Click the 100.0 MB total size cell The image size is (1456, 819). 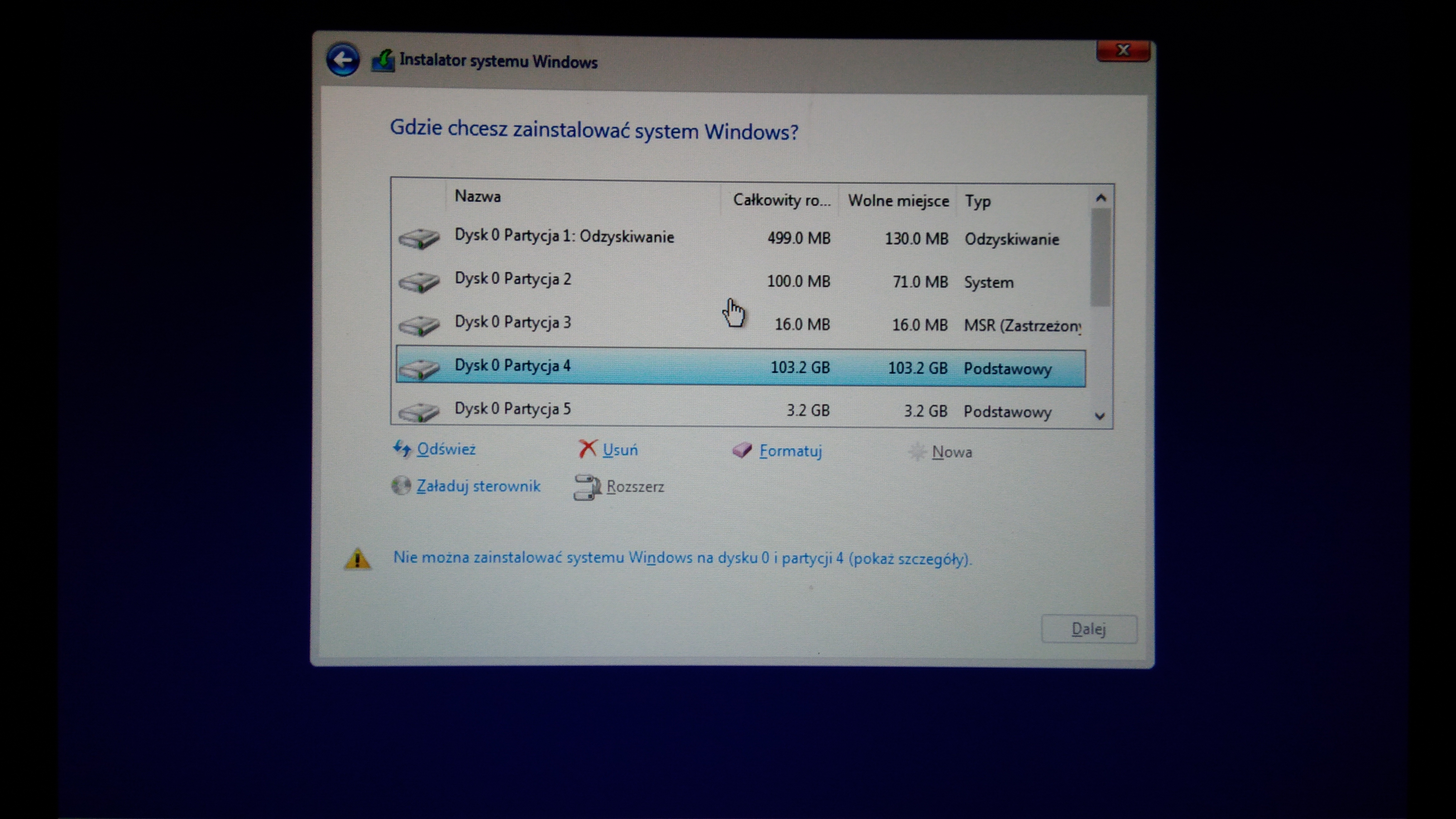[798, 281]
